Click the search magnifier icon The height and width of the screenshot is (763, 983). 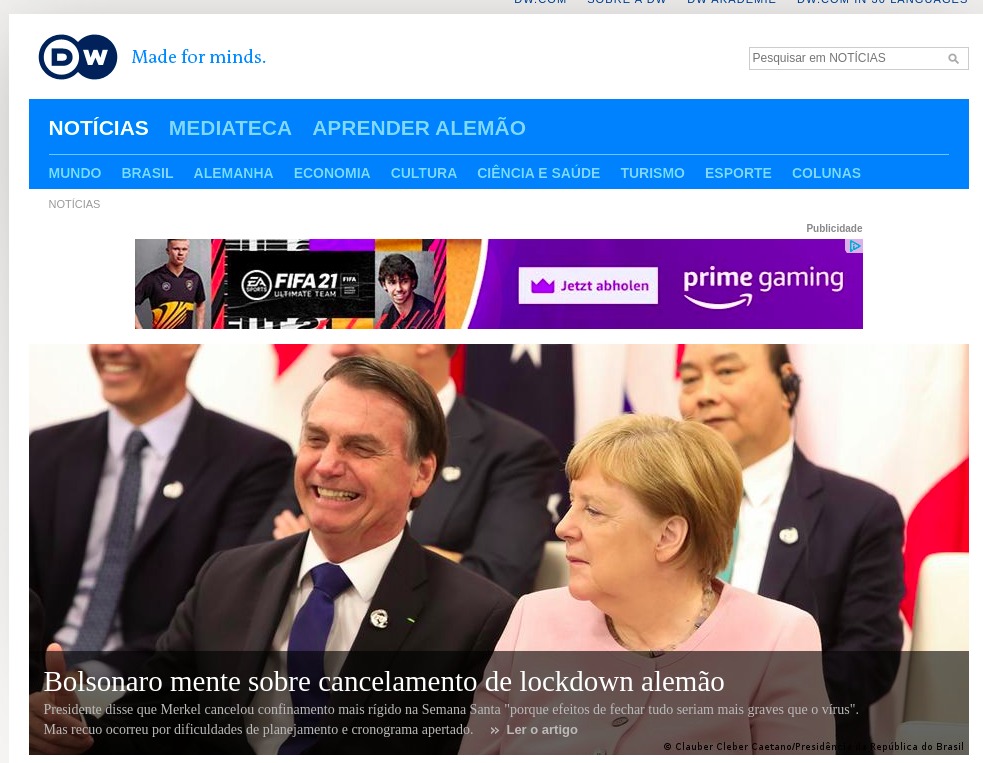click(x=953, y=59)
